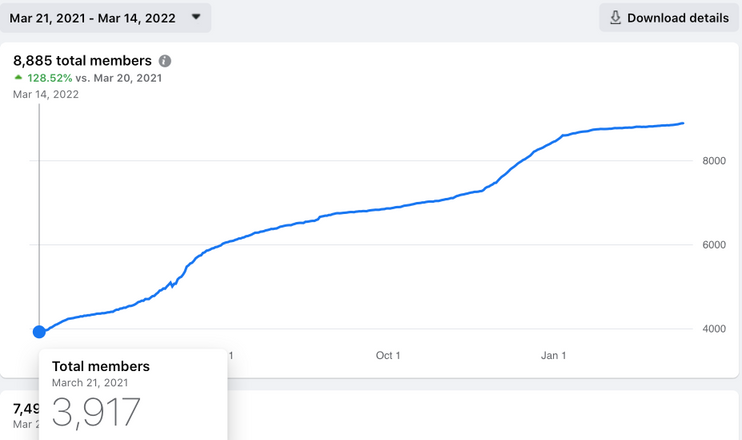
Task: Click the caret arrow beside the date range
Action: [x=196, y=17]
